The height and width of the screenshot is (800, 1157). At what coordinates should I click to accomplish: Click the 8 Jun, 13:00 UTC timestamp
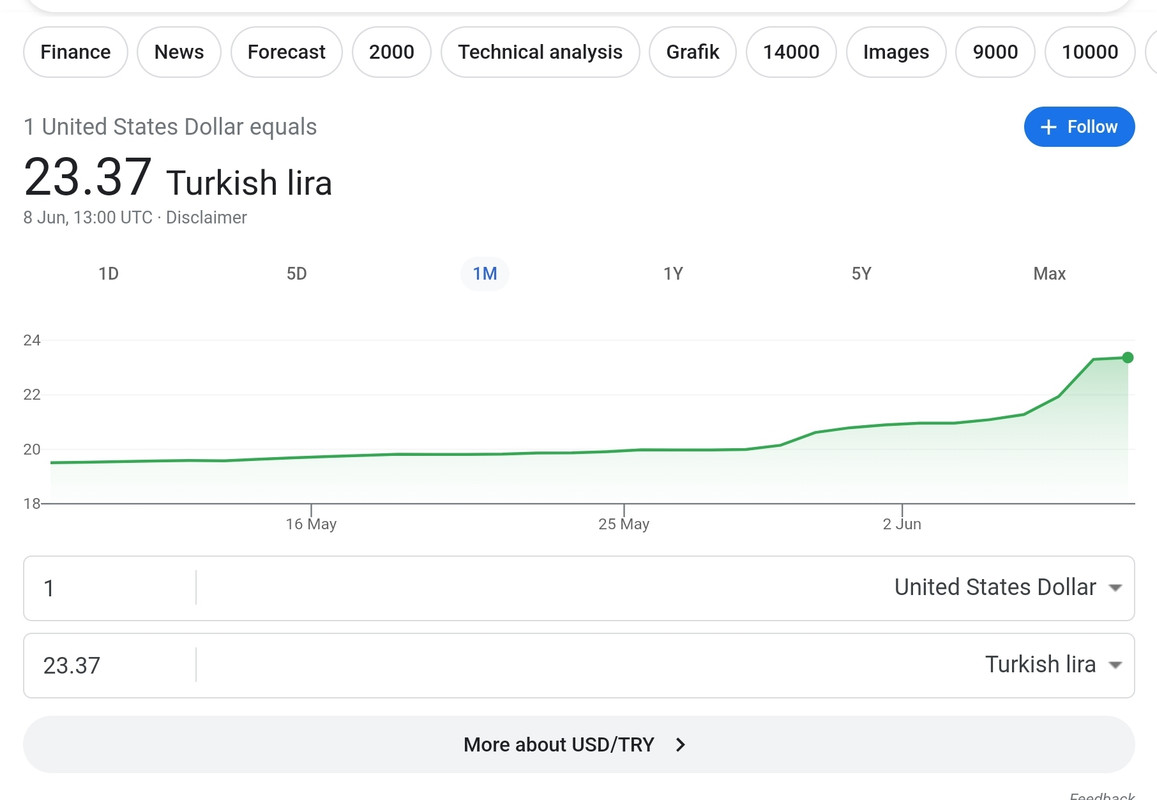click(x=88, y=218)
